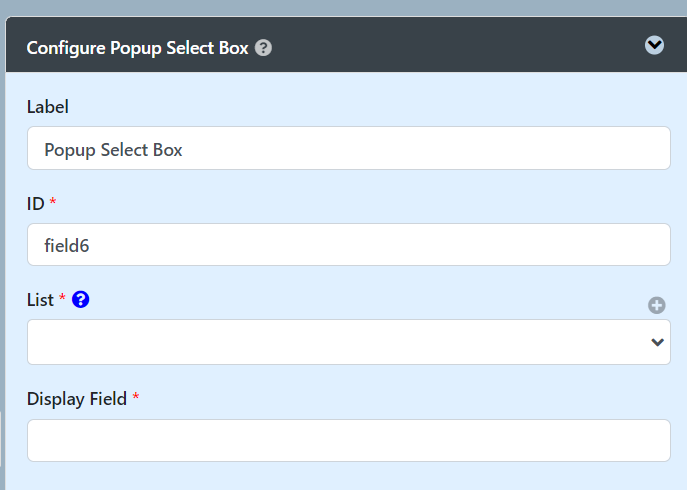687x490 pixels.
Task: Open the List dropdown arrow
Action: tap(657, 342)
